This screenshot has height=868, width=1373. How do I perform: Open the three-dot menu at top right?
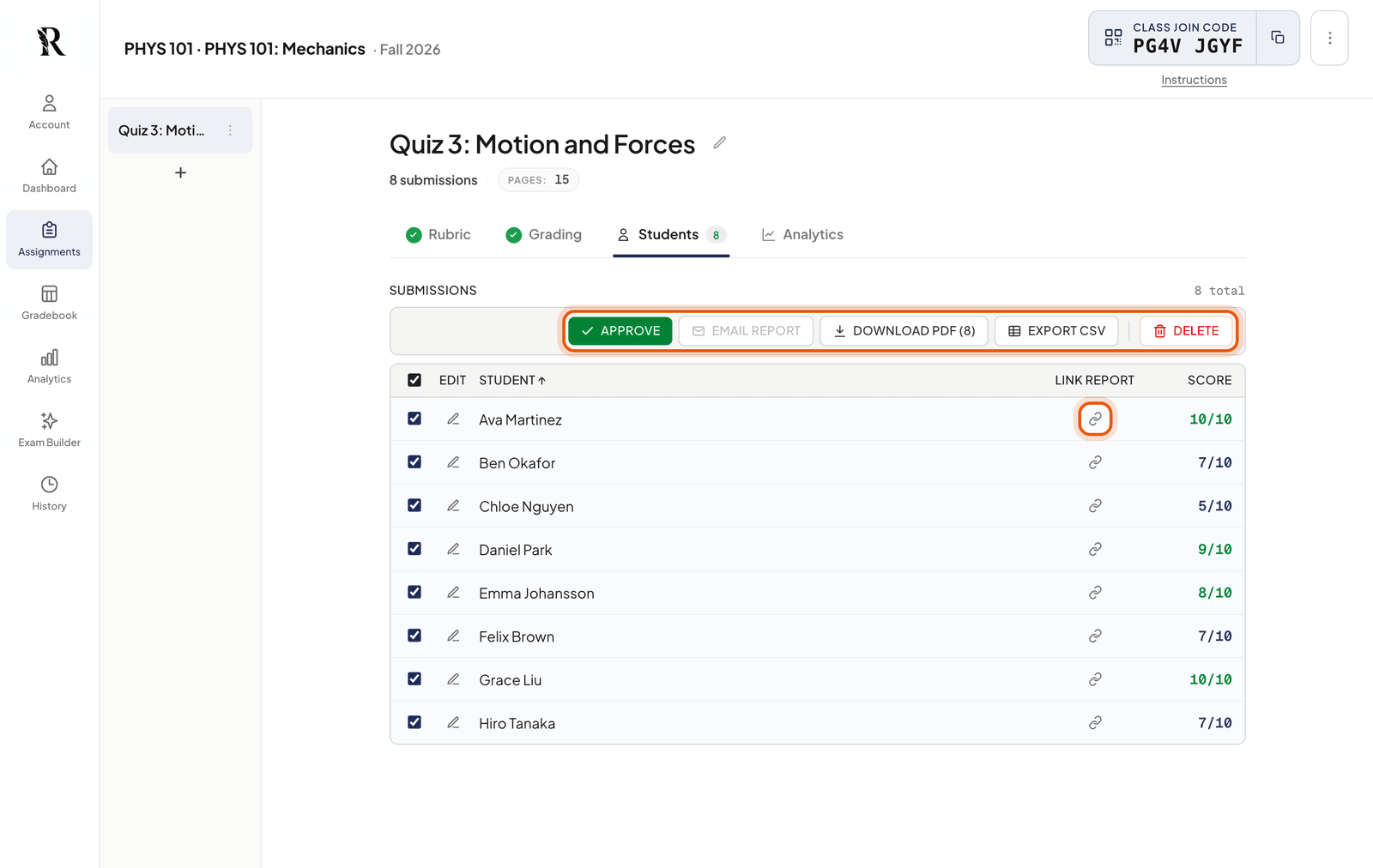pyautogui.click(x=1329, y=38)
